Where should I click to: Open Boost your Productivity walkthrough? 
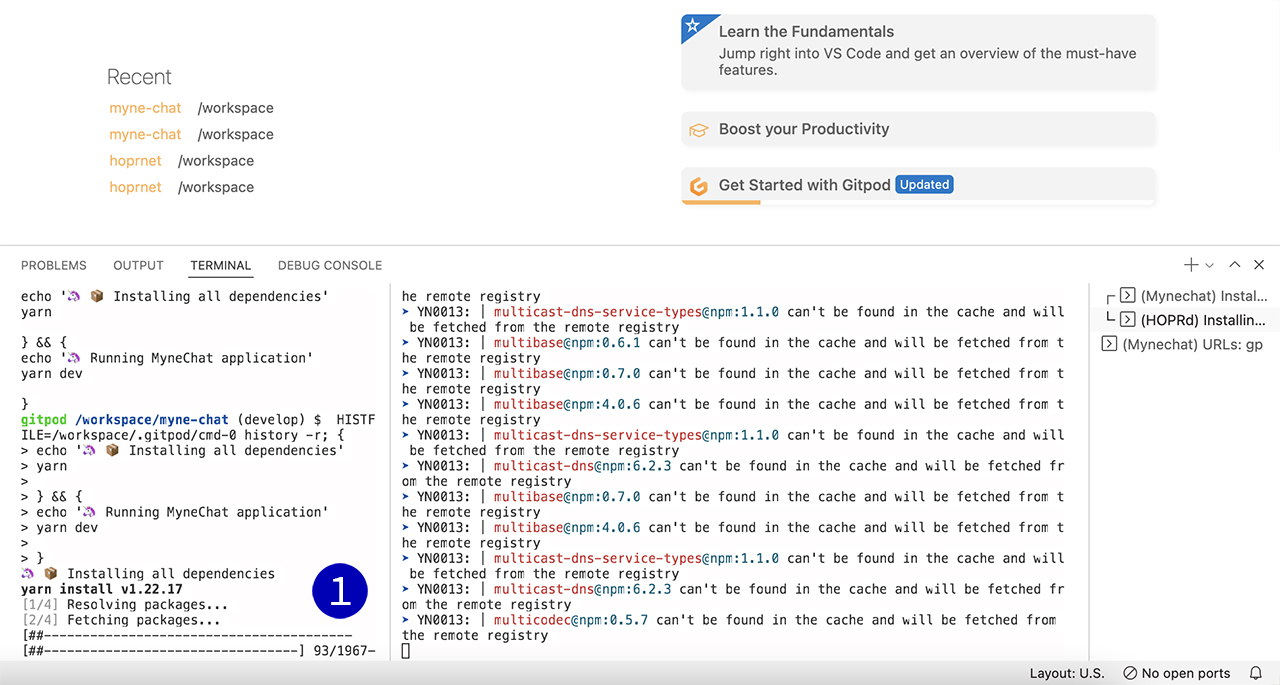(918, 129)
